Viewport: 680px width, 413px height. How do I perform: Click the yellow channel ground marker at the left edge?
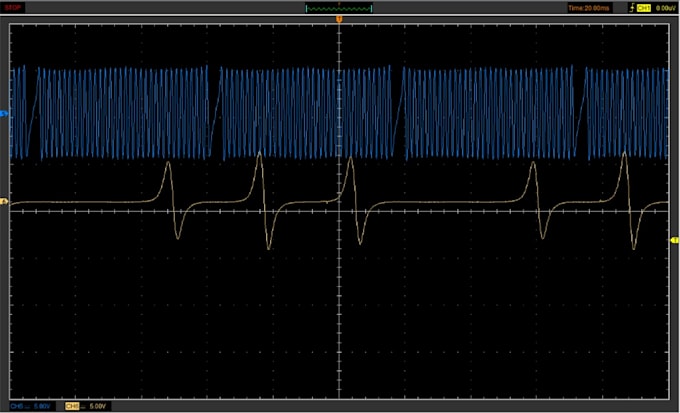(5, 202)
